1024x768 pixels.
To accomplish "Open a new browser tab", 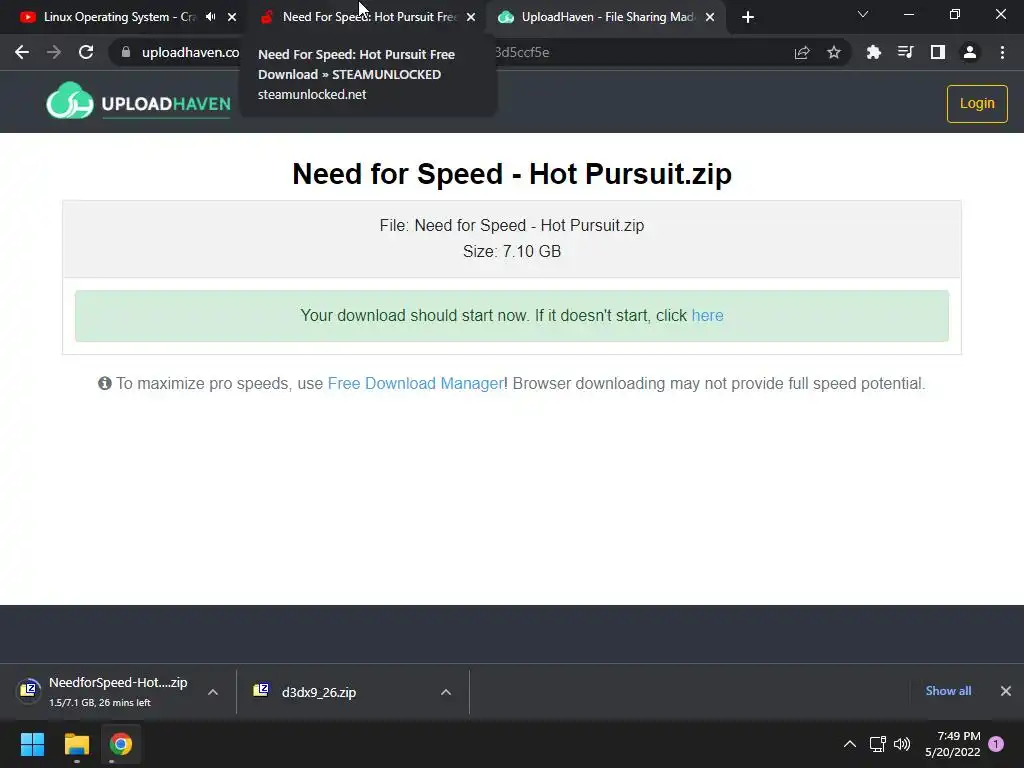I will tap(748, 17).
